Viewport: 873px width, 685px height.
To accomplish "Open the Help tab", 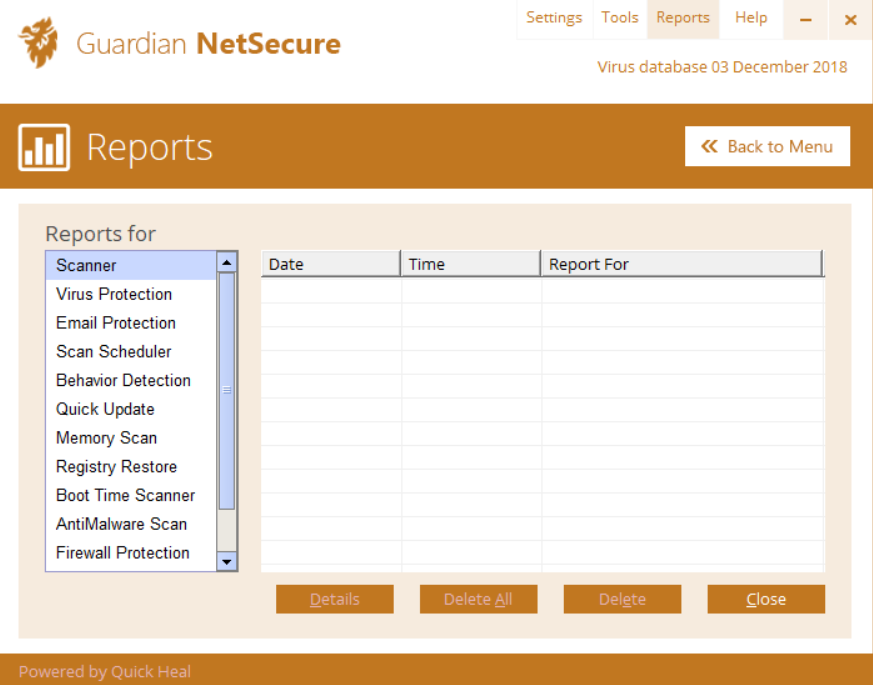I will (x=751, y=17).
